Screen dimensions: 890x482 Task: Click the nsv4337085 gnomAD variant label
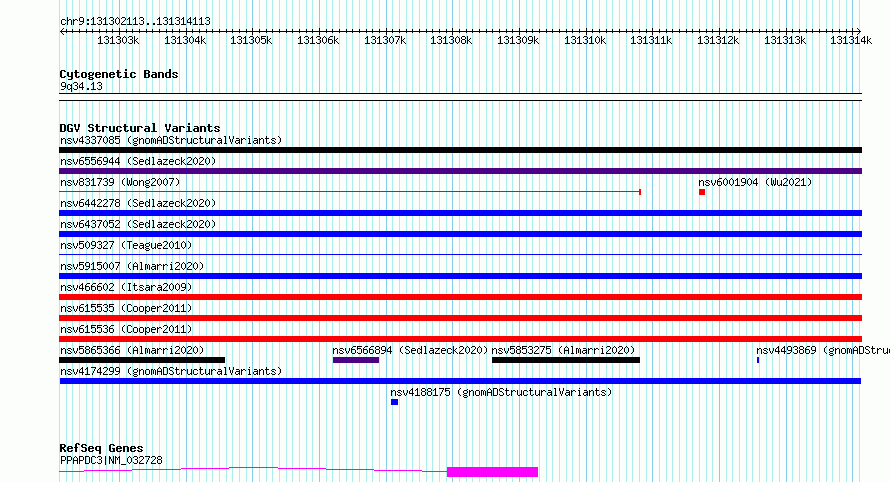click(171, 140)
